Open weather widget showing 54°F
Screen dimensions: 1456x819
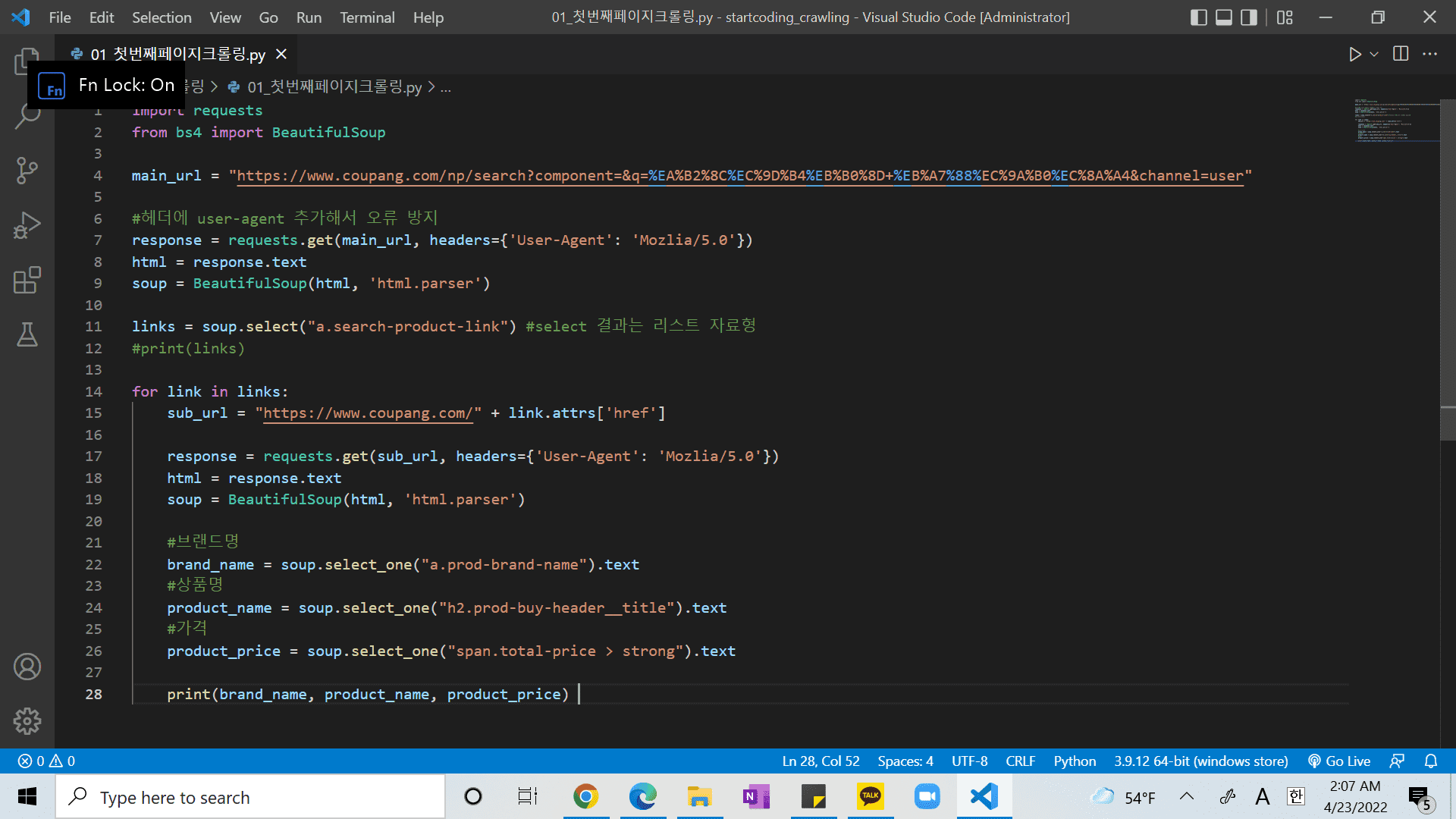[x=1123, y=797]
